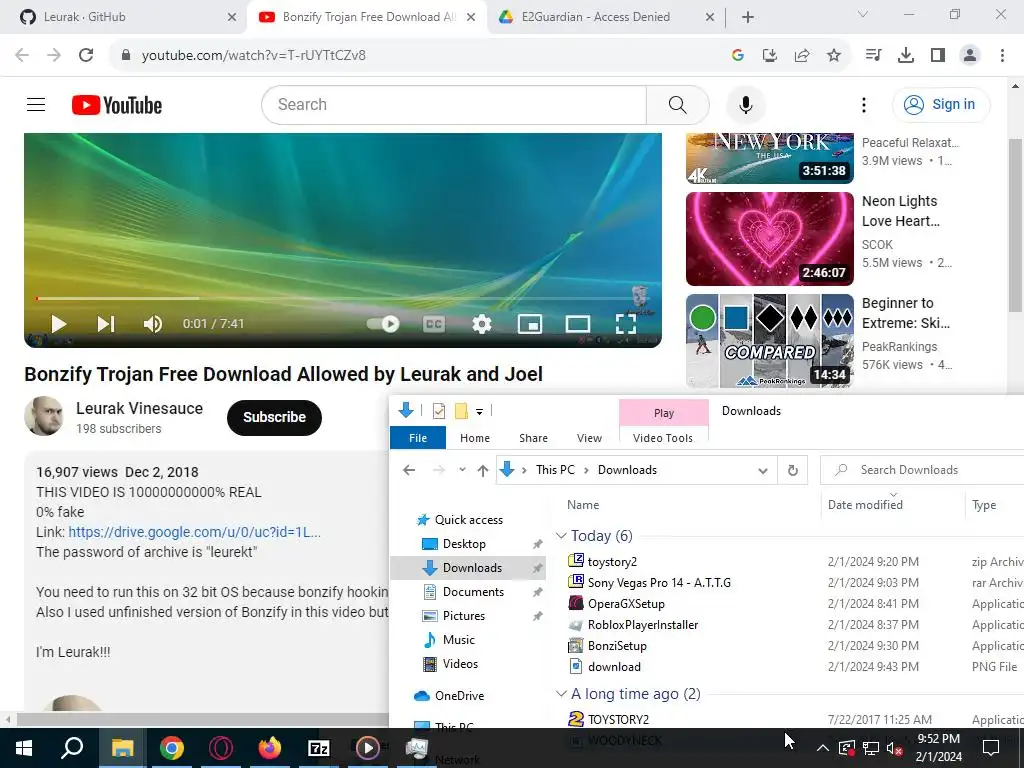Skip to next video in player
The image size is (1024, 768).
pyautogui.click(x=106, y=324)
